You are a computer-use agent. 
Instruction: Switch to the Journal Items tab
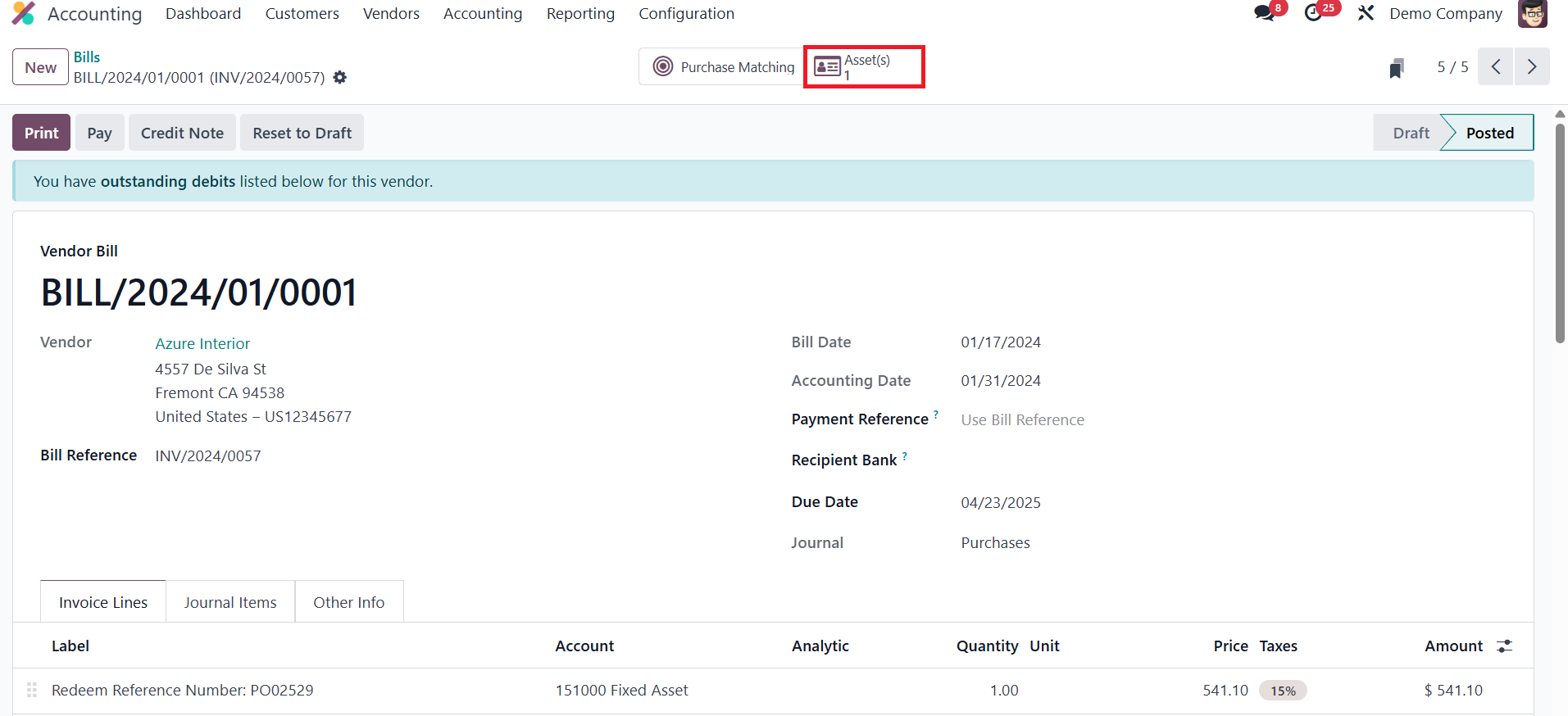tap(230, 603)
